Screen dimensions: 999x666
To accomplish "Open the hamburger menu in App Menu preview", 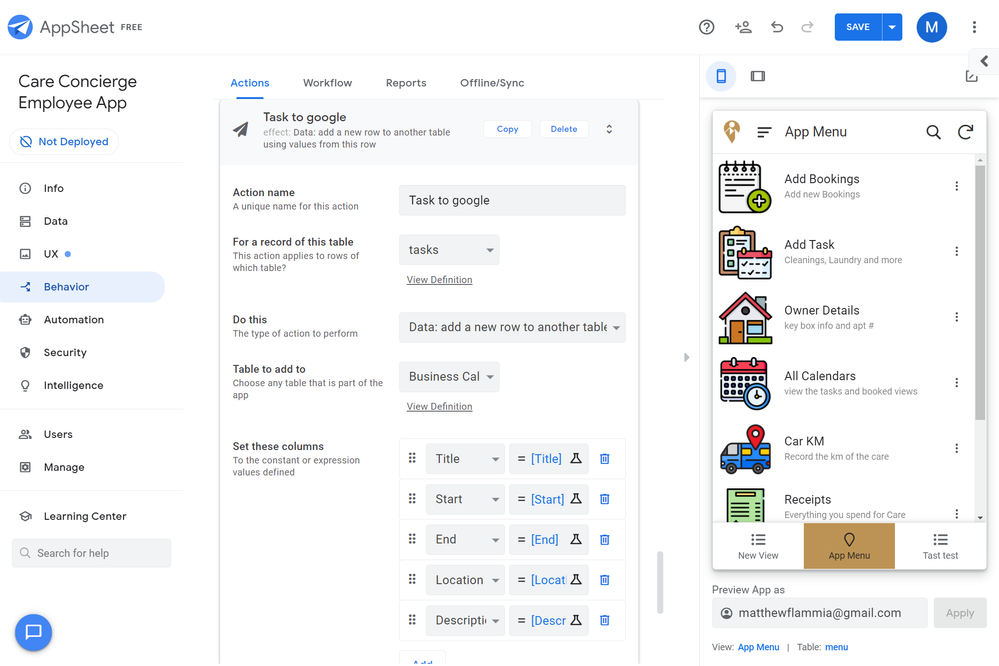I will click(x=764, y=132).
